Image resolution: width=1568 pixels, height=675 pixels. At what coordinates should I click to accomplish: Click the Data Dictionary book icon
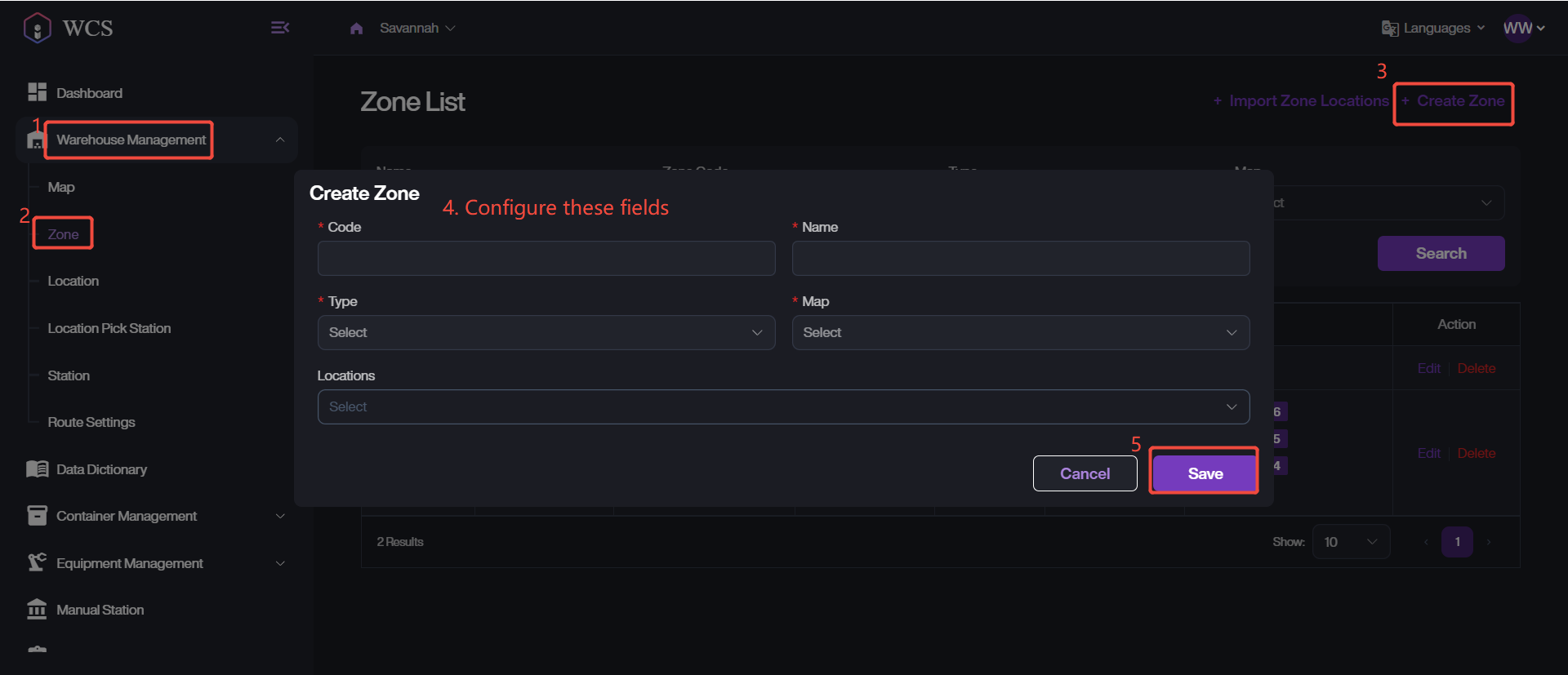(37, 469)
